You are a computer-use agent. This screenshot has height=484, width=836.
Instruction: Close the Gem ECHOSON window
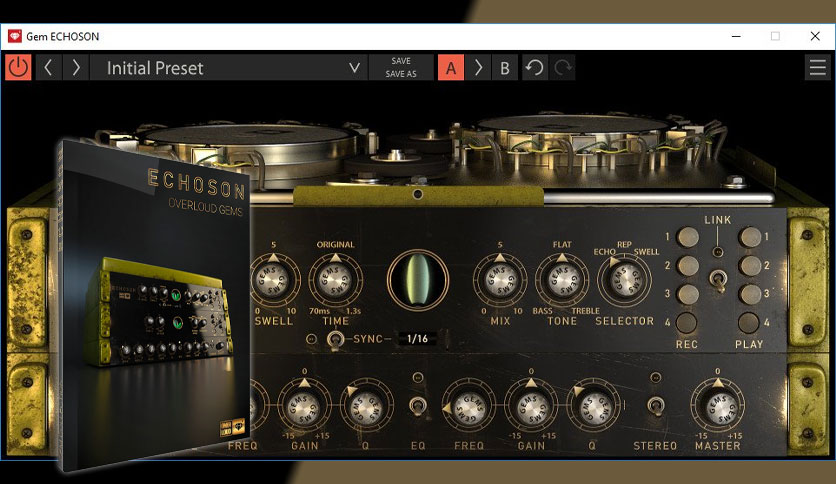(x=815, y=36)
